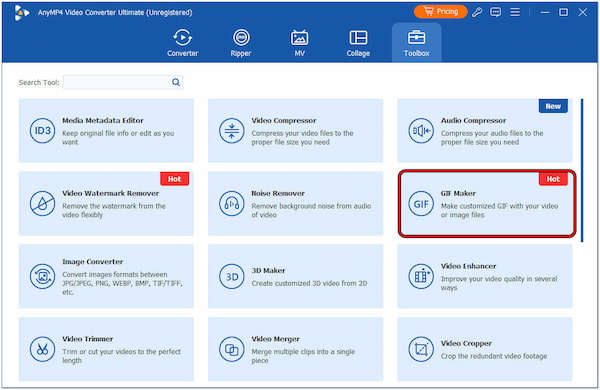Screen dimensions: 600x390
Task: Open the Video Cropper icon
Action: pyautogui.click(x=421, y=349)
